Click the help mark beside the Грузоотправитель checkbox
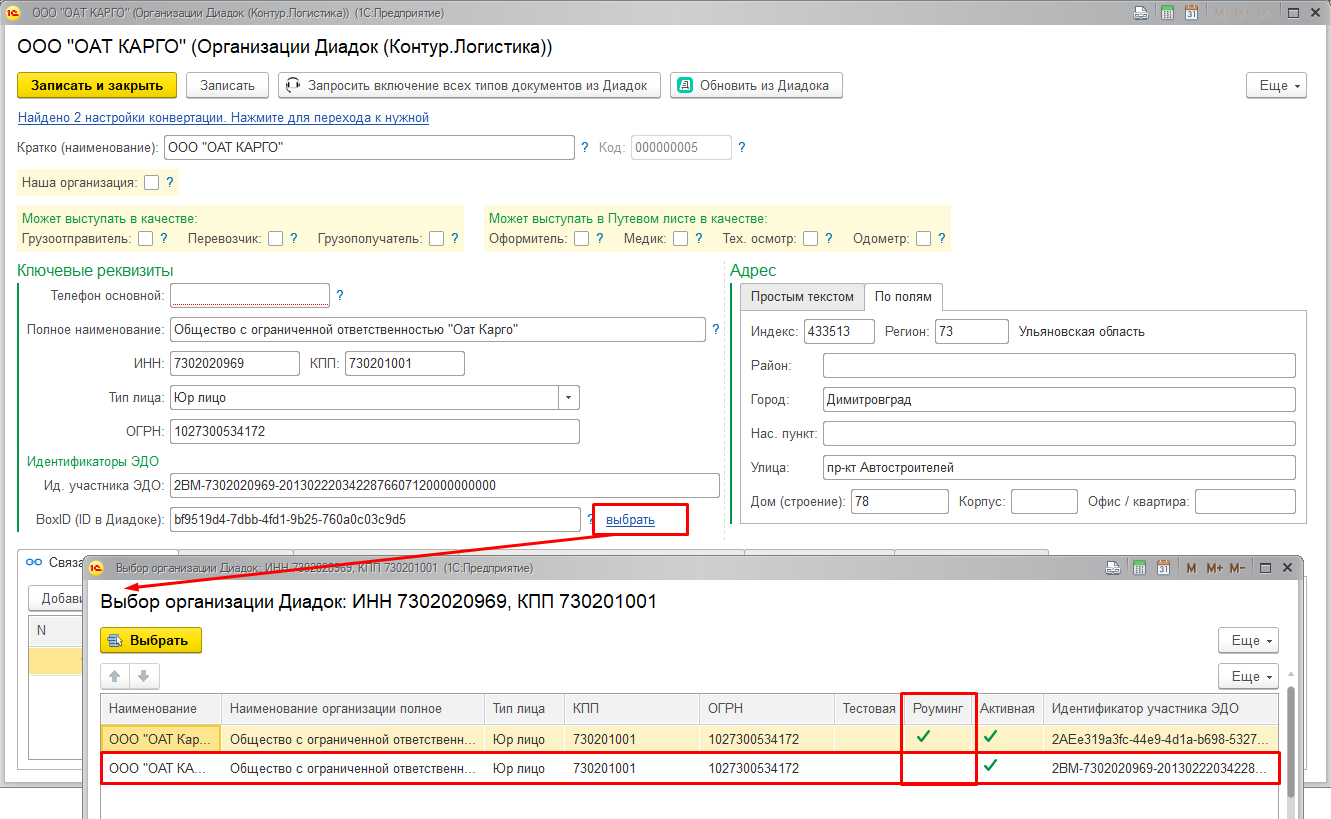 [x=164, y=238]
